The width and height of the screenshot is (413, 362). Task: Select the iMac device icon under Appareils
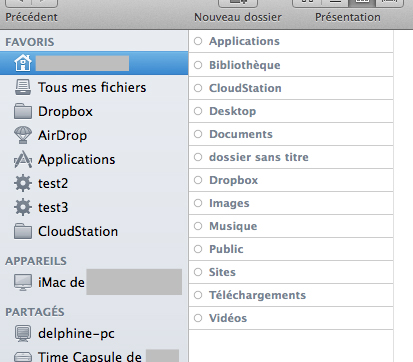[23, 282]
